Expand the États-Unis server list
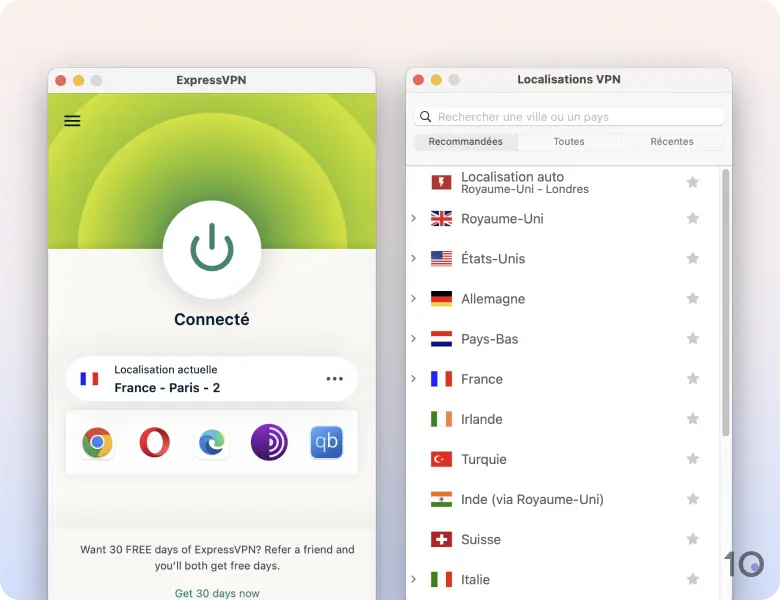780x600 pixels. pos(413,258)
